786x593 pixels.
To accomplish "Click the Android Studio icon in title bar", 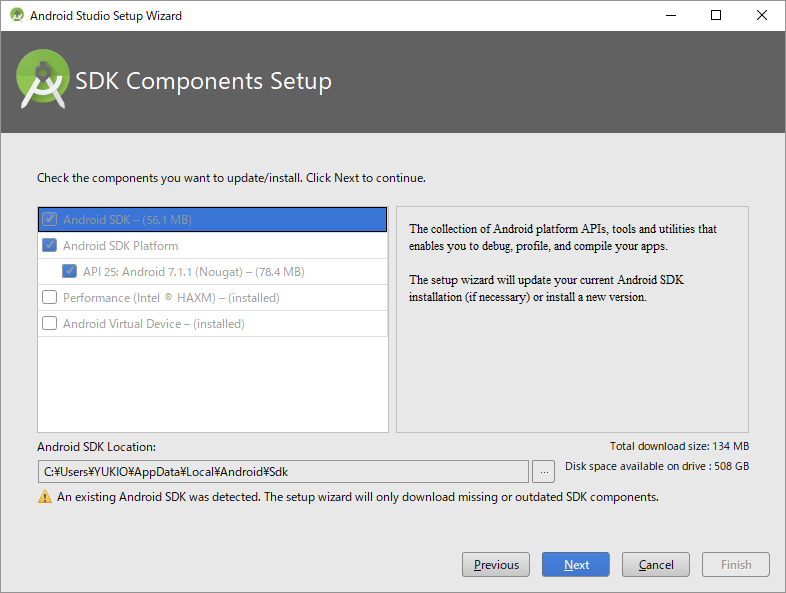I will tap(16, 16).
